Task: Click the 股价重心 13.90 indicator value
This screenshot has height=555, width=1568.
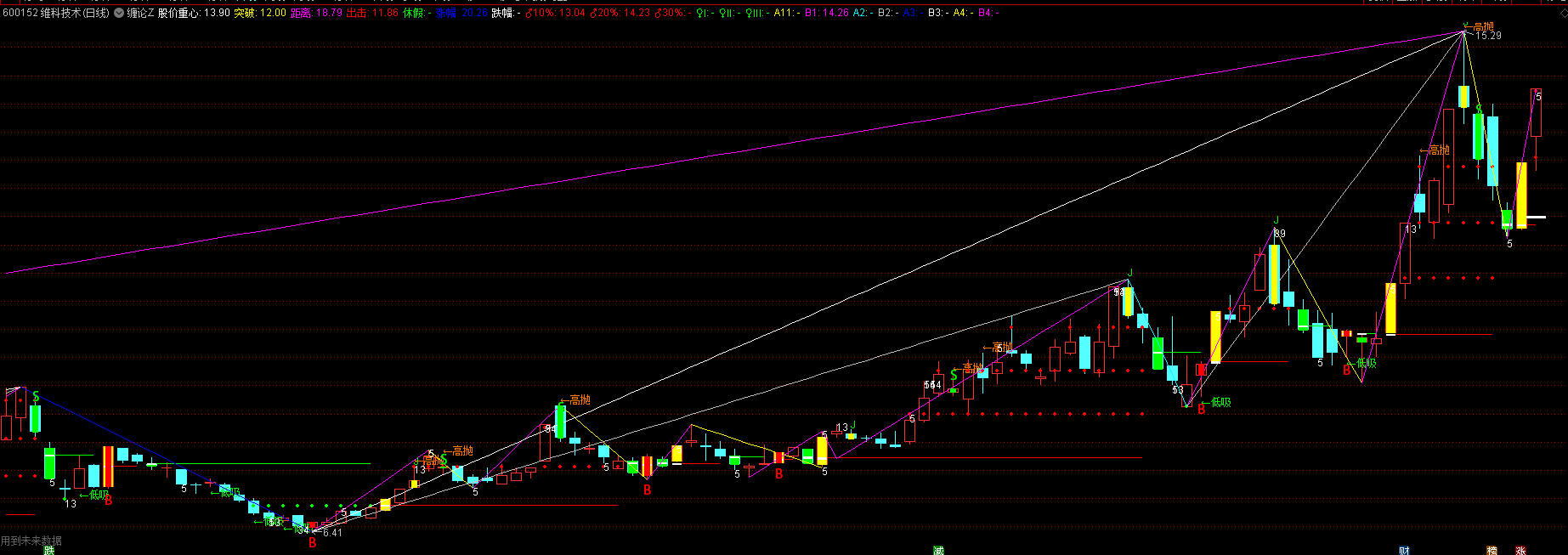Action: pyautogui.click(x=194, y=14)
